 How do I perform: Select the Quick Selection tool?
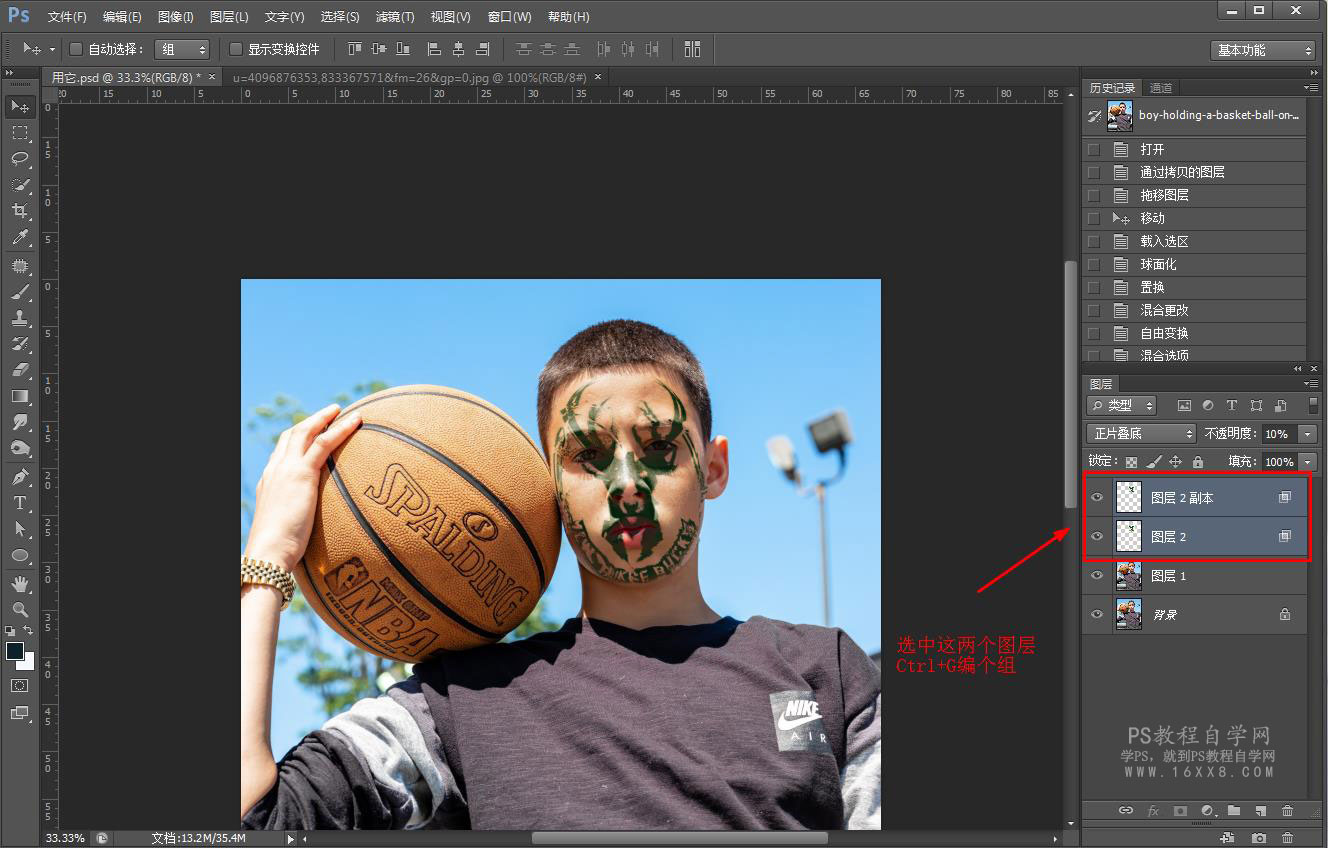point(20,185)
